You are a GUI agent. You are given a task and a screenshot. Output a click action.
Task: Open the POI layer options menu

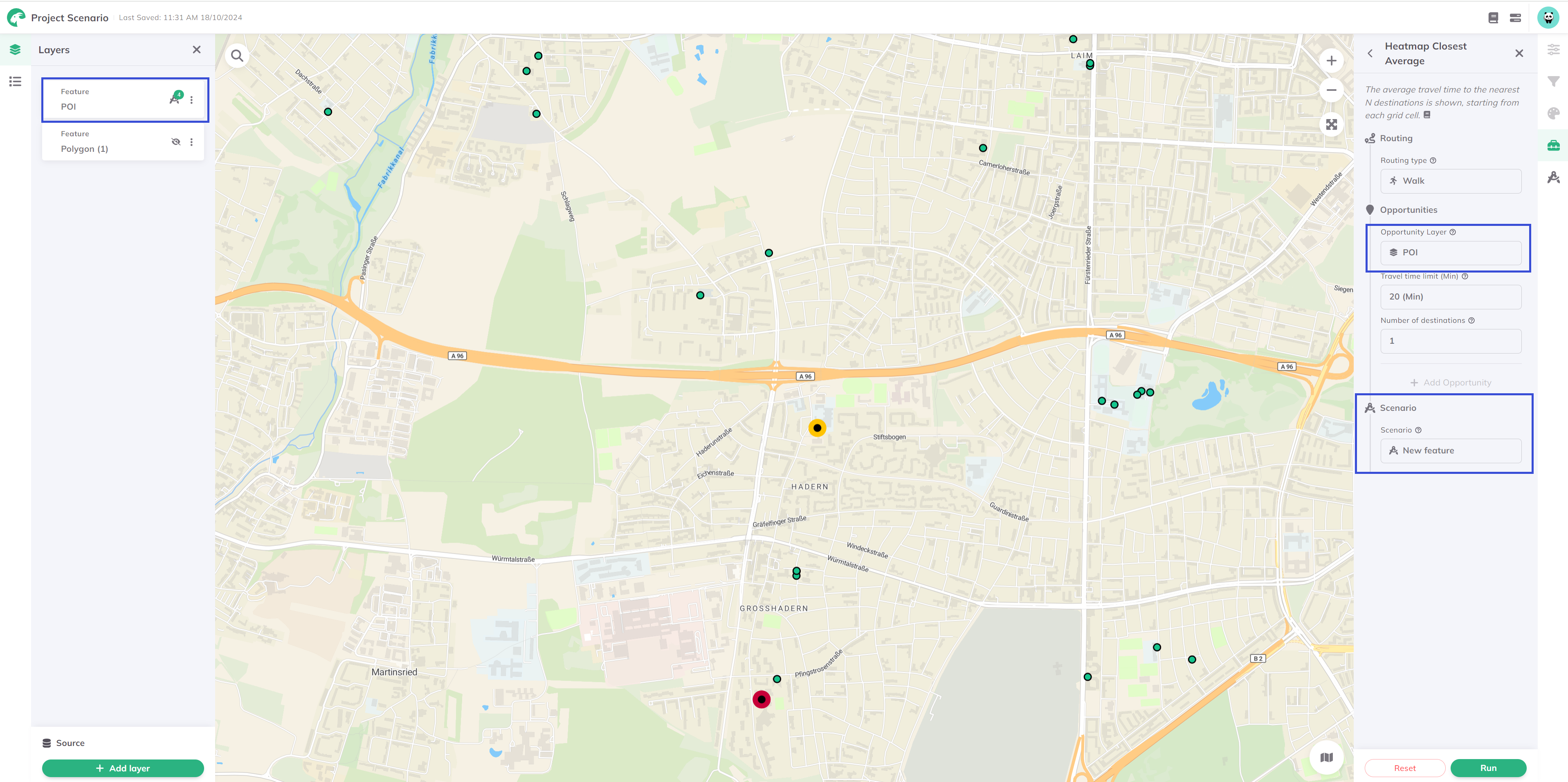(192, 99)
